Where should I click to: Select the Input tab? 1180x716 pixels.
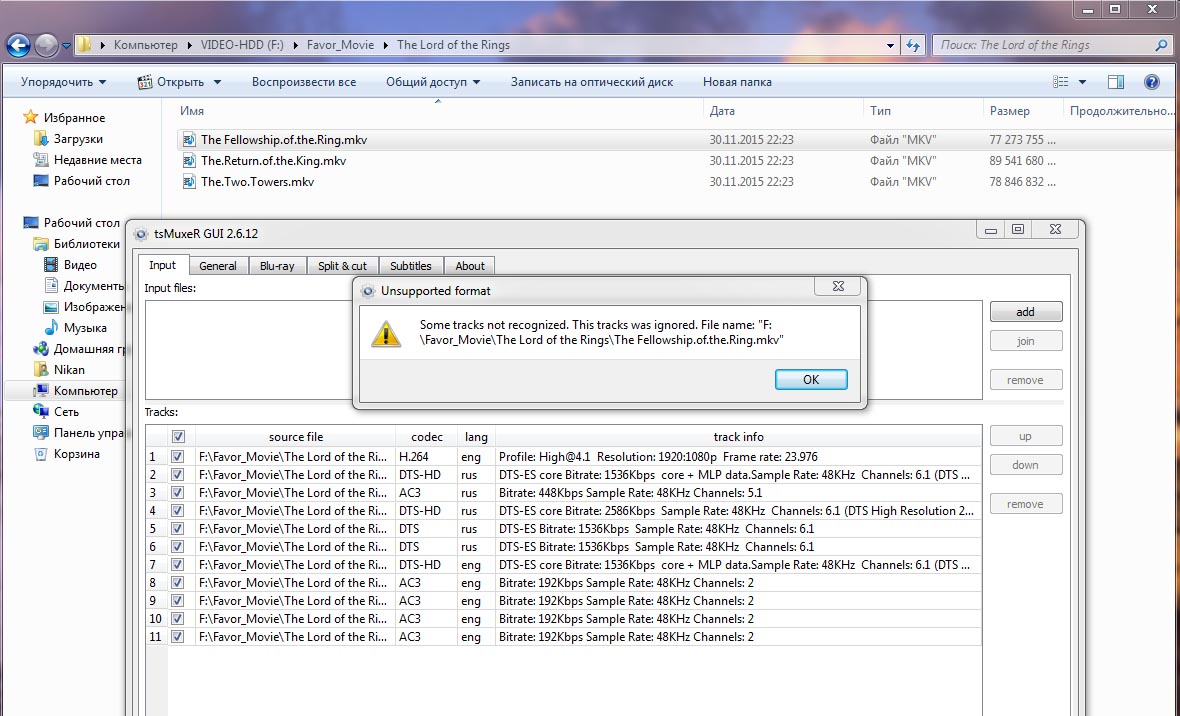click(x=163, y=265)
